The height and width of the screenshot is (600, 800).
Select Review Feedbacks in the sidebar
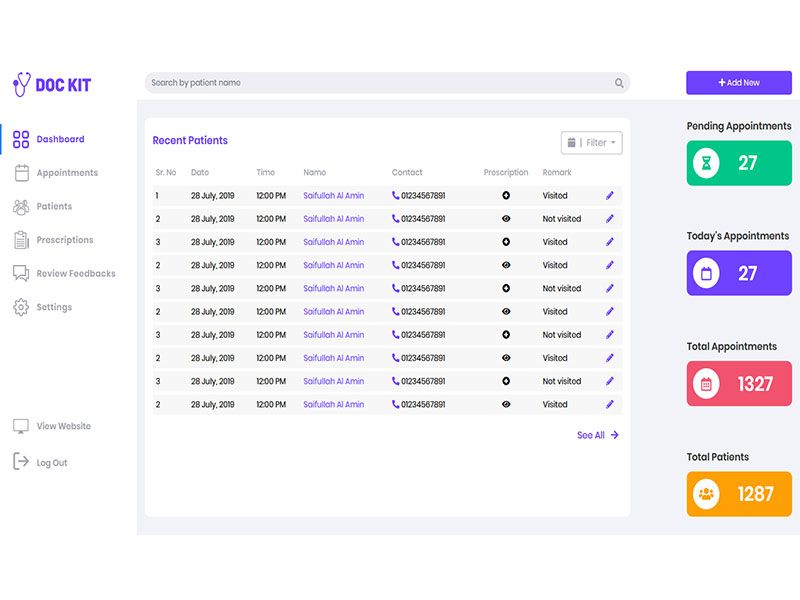coord(75,274)
